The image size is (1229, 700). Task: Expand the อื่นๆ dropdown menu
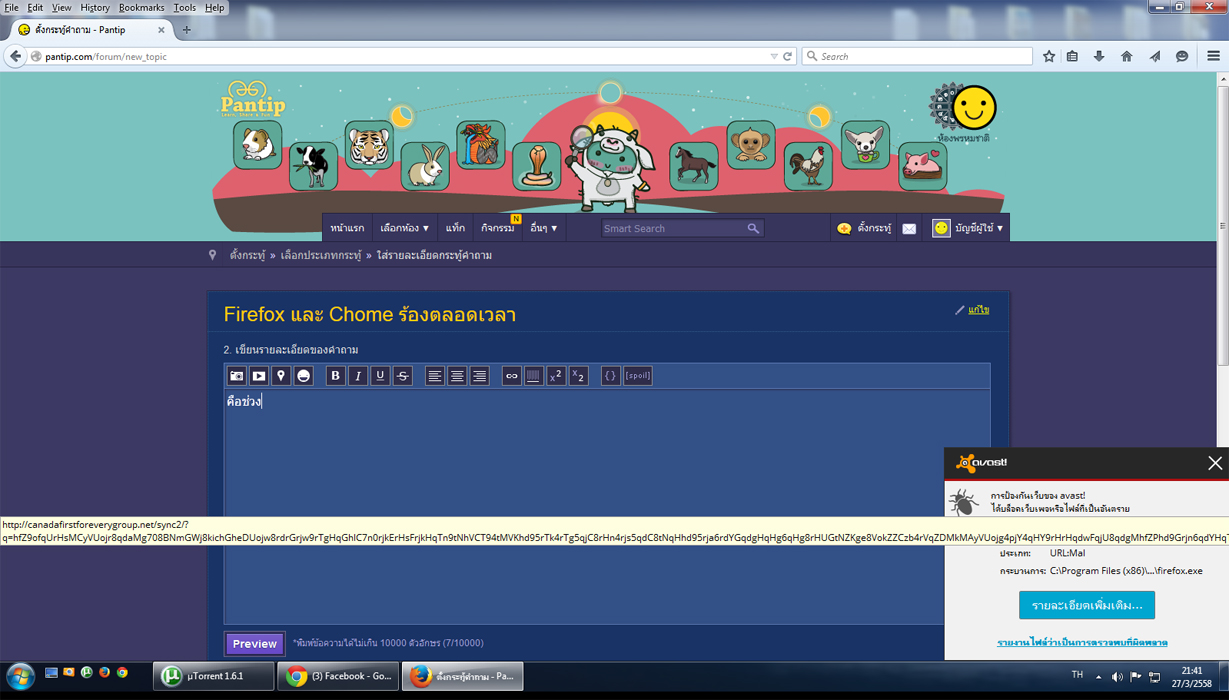click(544, 228)
